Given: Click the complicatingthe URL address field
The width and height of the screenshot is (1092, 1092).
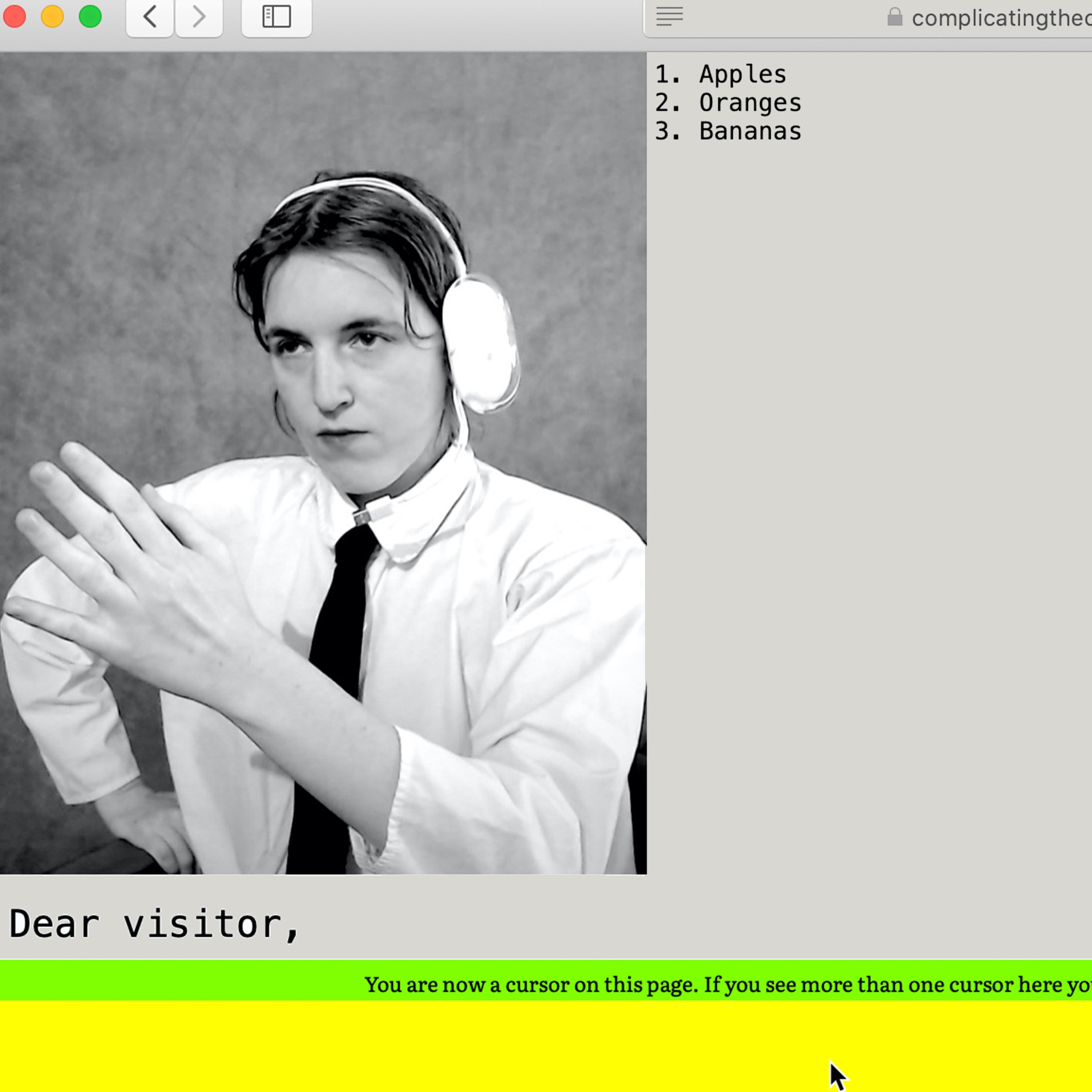Looking at the screenshot, I should 868,18.
